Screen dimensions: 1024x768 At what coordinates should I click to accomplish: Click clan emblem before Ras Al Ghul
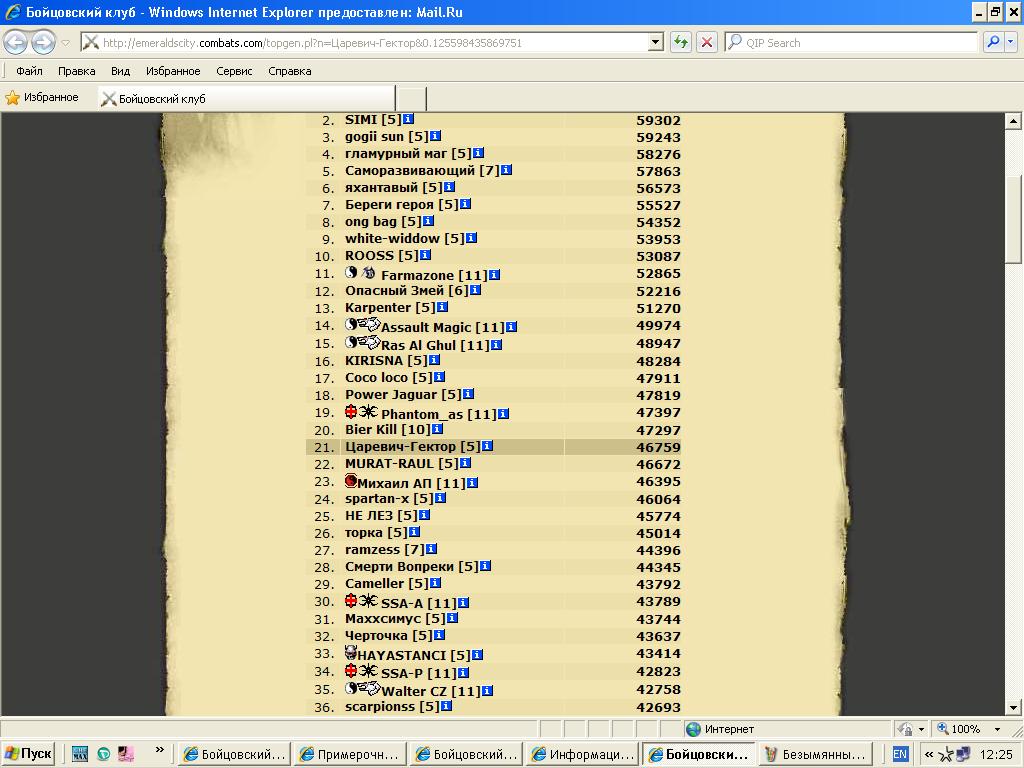click(x=369, y=342)
